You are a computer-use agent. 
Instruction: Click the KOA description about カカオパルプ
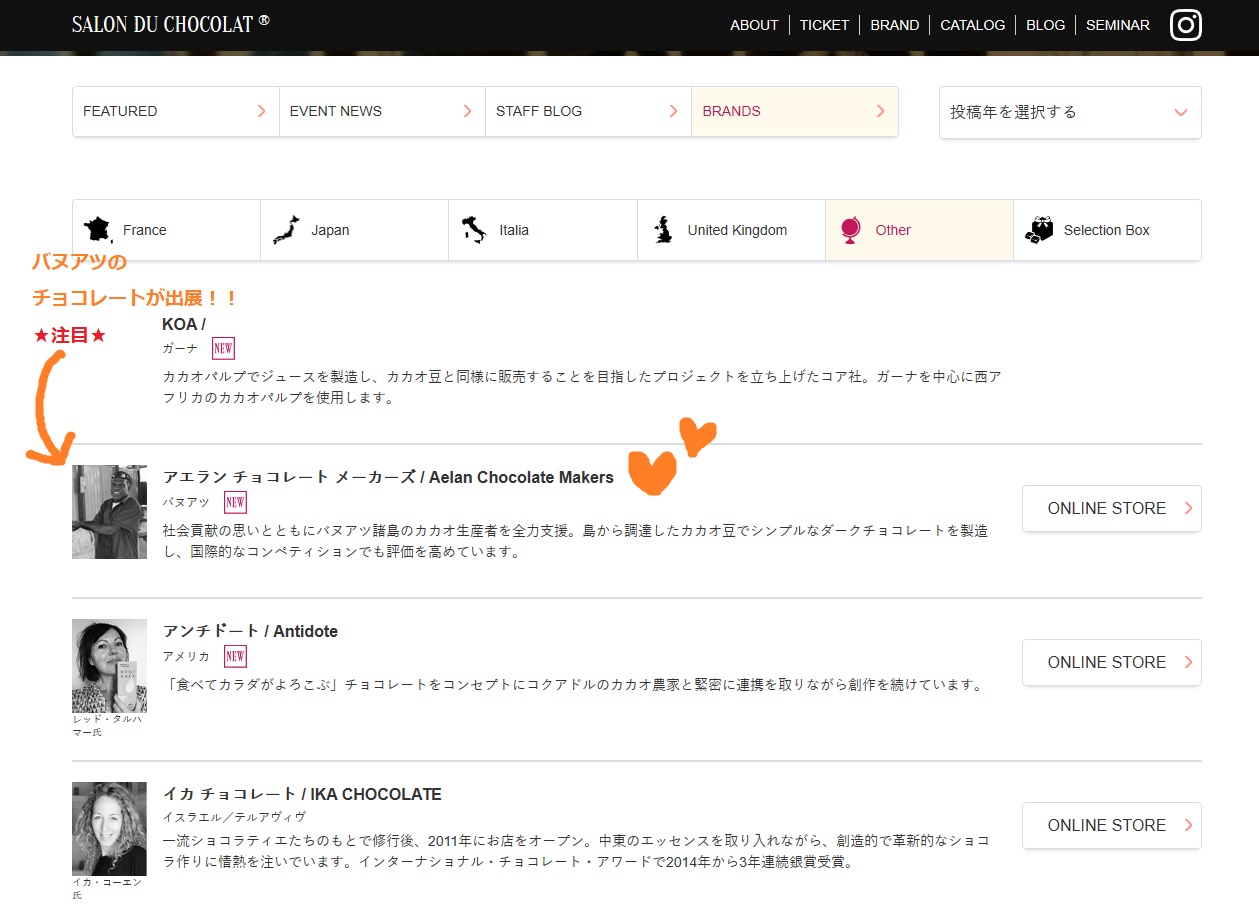tap(582, 387)
